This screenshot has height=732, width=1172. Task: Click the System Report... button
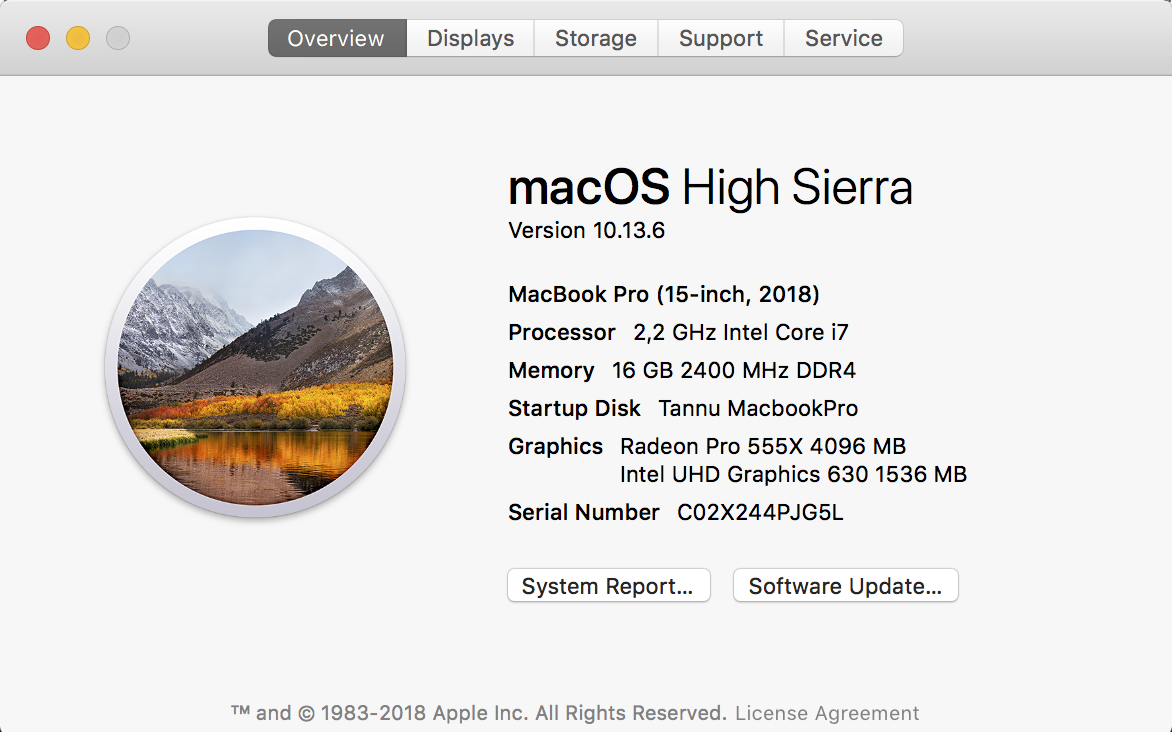(x=608, y=585)
